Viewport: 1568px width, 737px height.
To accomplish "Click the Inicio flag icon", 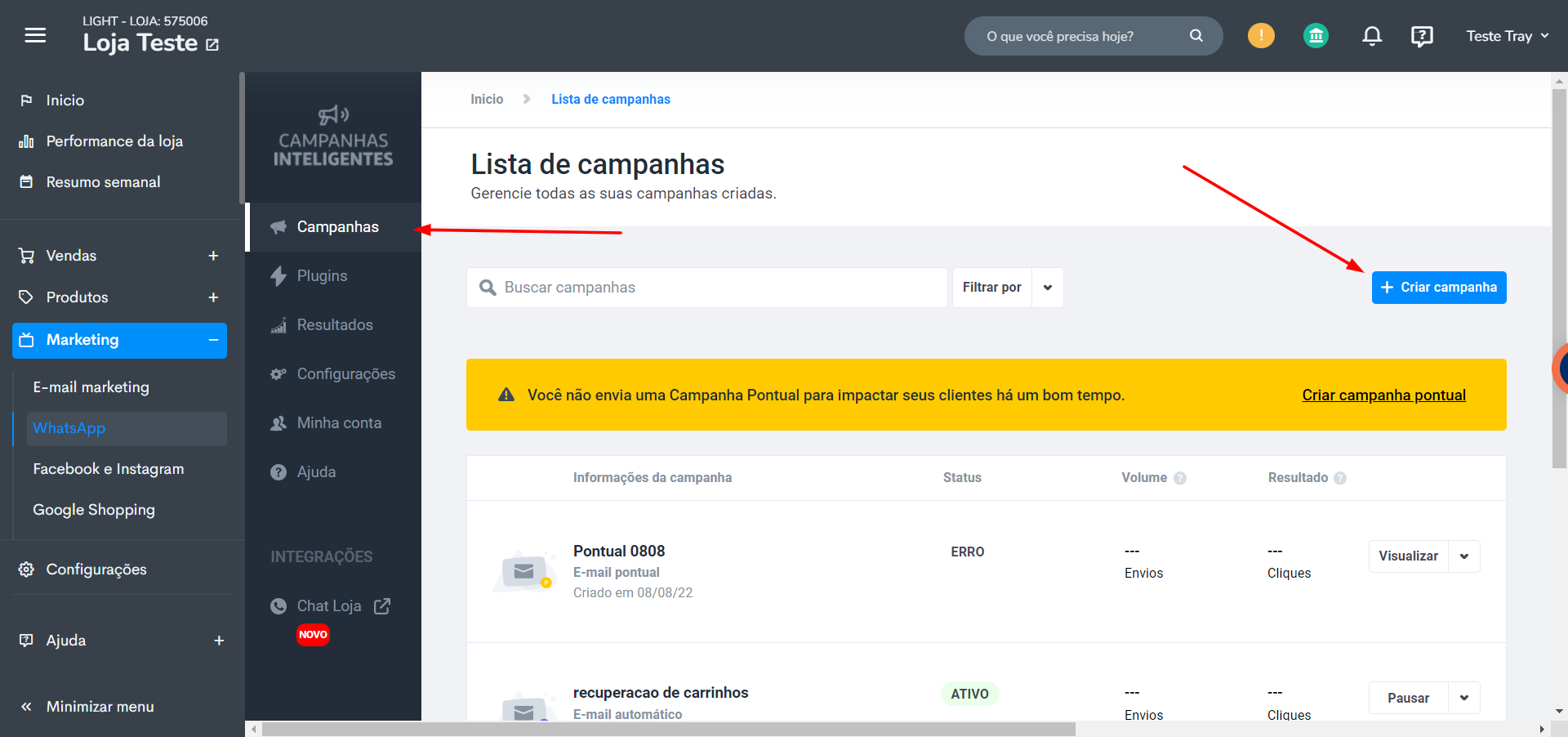I will pyautogui.click(x=26, y=100).
